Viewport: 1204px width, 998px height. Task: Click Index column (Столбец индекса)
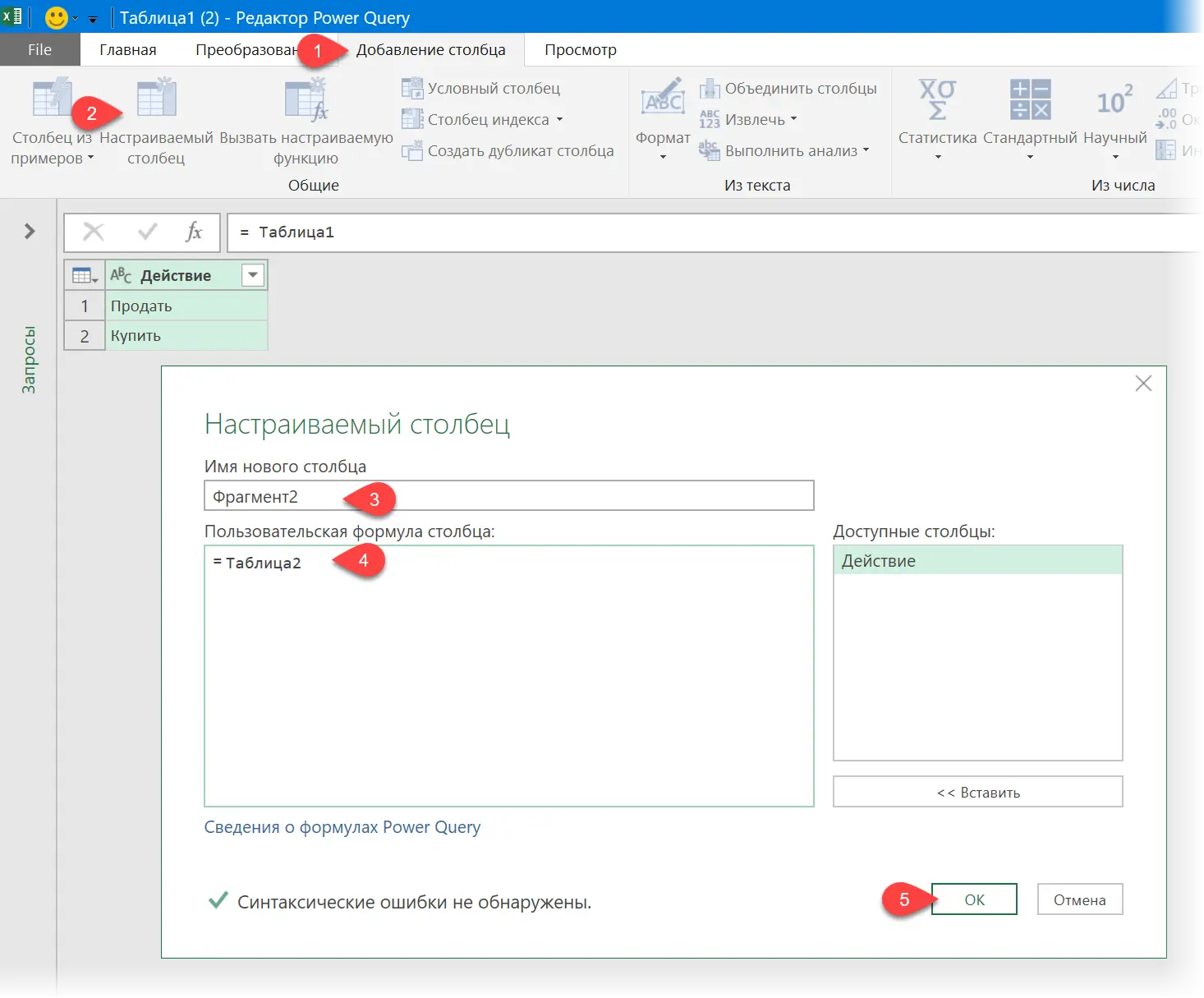tap(481, 119)
